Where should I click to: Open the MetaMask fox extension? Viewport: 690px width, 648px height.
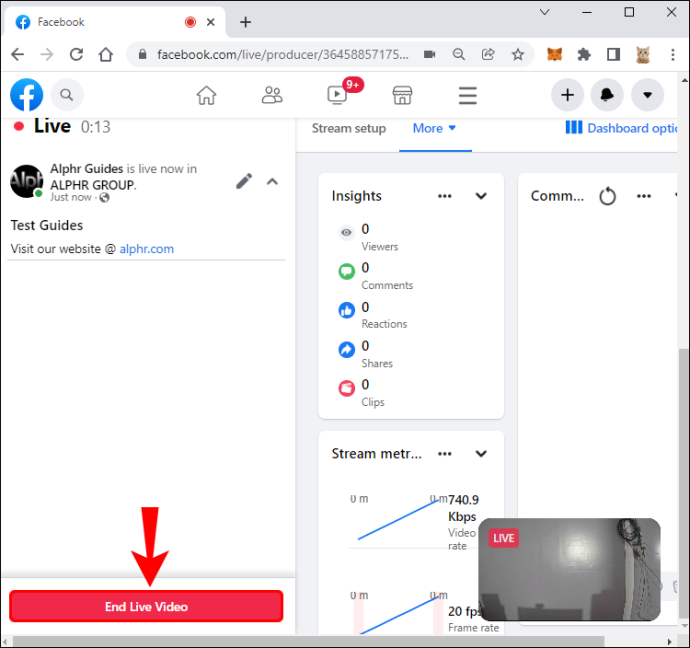pos(554,55)
